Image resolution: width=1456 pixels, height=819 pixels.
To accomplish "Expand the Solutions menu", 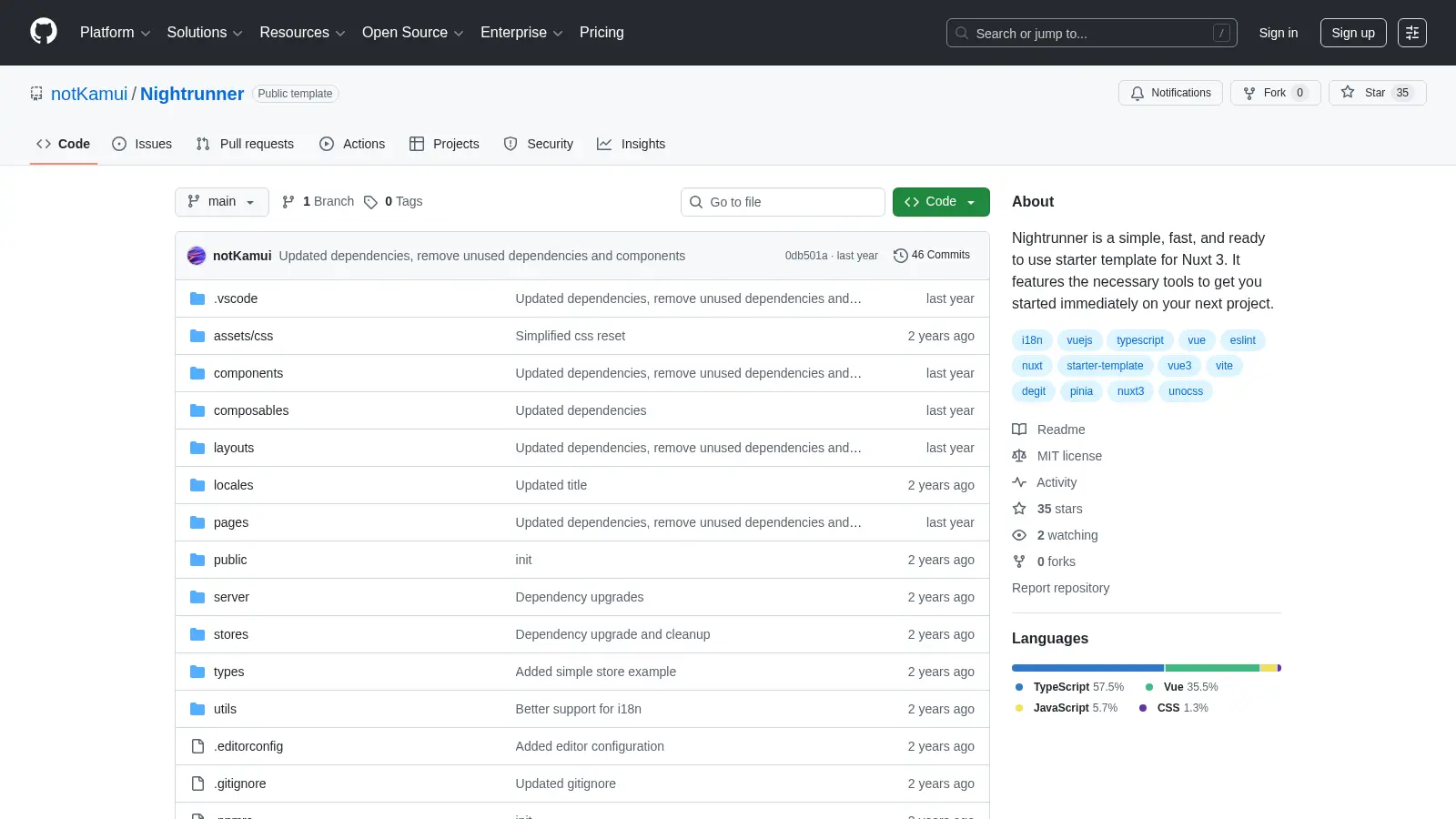I will point(205,33).
